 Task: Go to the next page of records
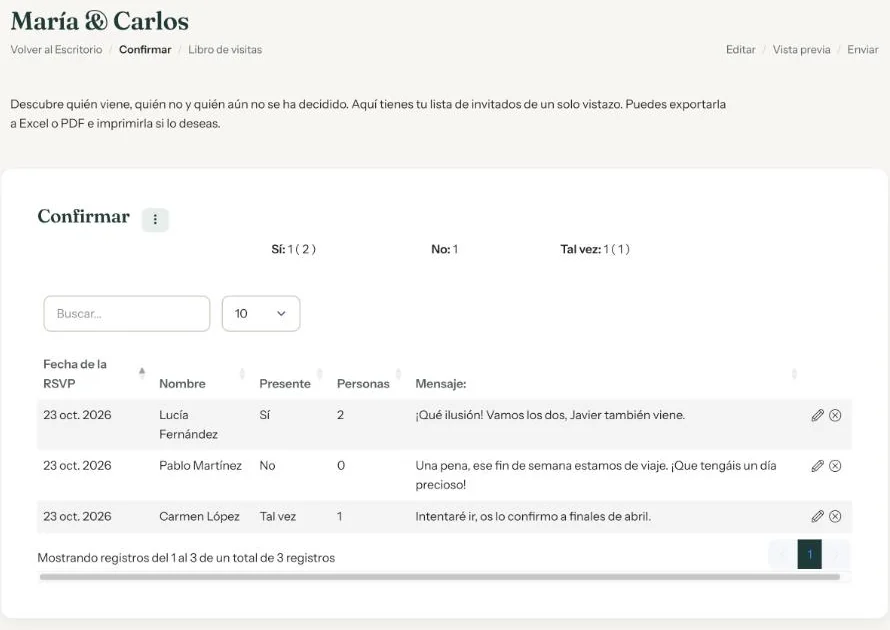pos(836,554)
